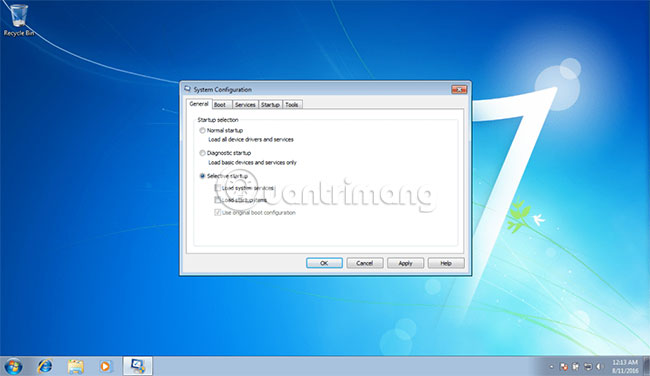650x376 pixels.
Task: Click 'Load basic devices and services only' text
Action: tap(252, 163)
